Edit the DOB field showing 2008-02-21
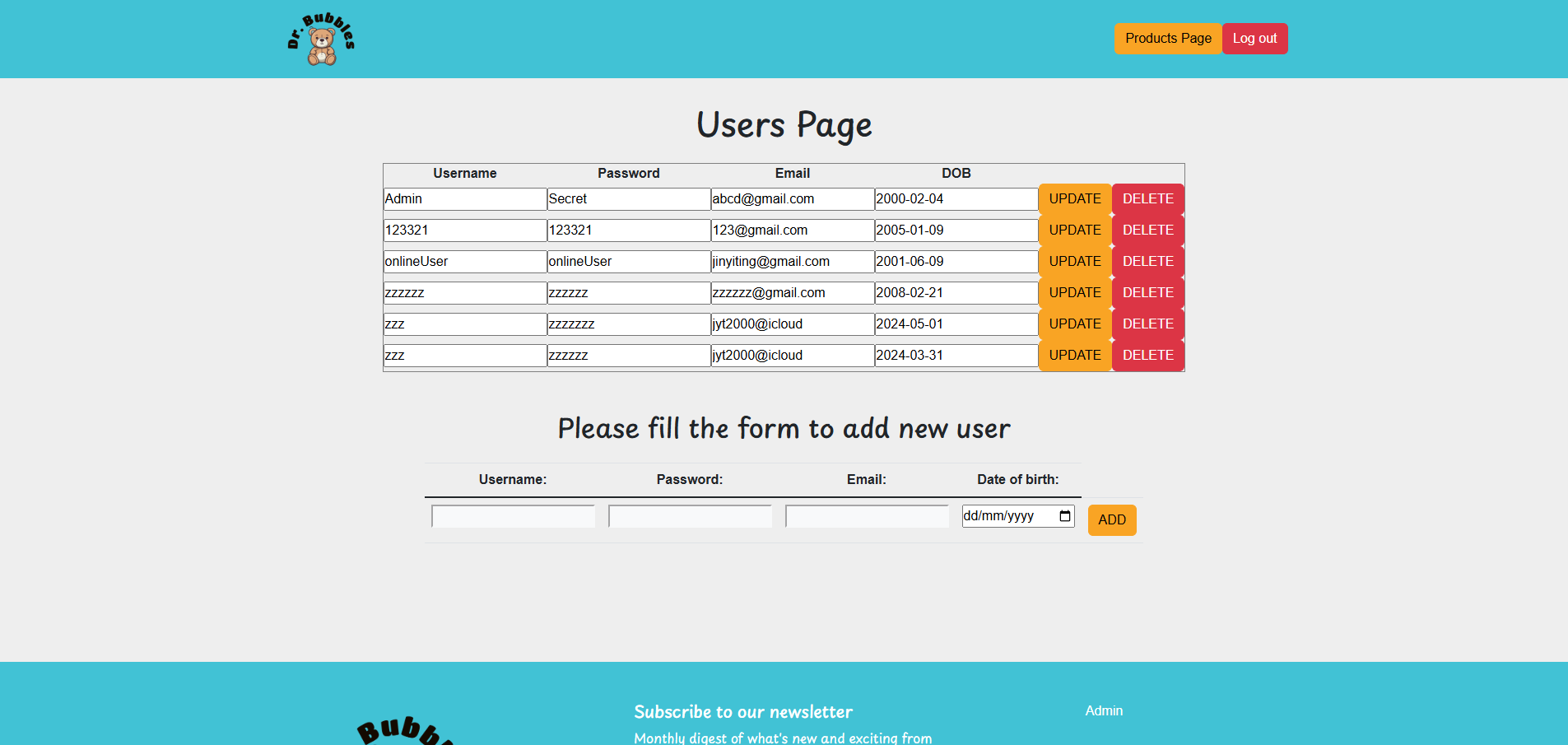The image size is (1568, 745). click(955, 292)
